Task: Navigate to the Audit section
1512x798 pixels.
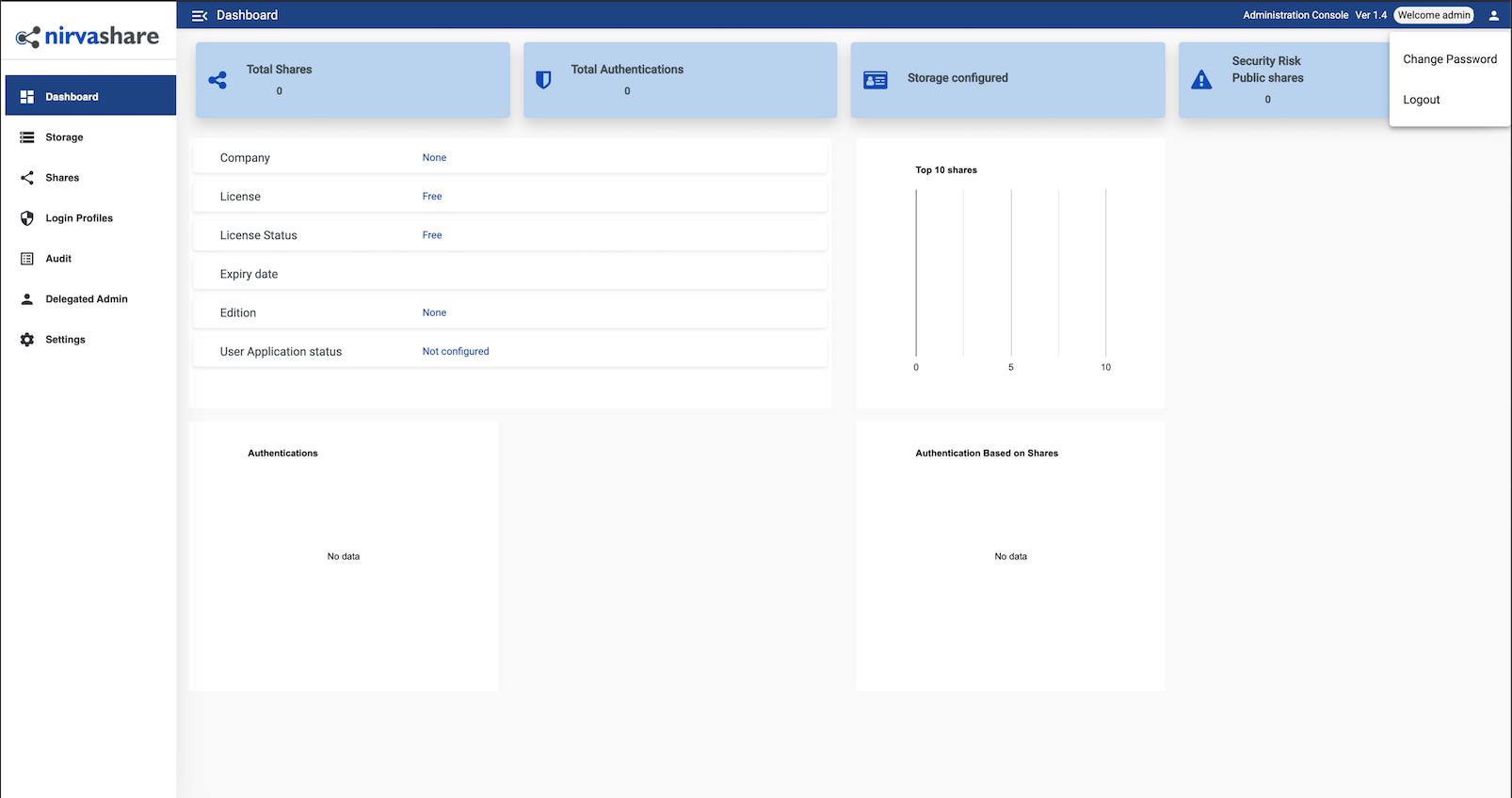Action: pyautogui.click(x=58, y=259)
